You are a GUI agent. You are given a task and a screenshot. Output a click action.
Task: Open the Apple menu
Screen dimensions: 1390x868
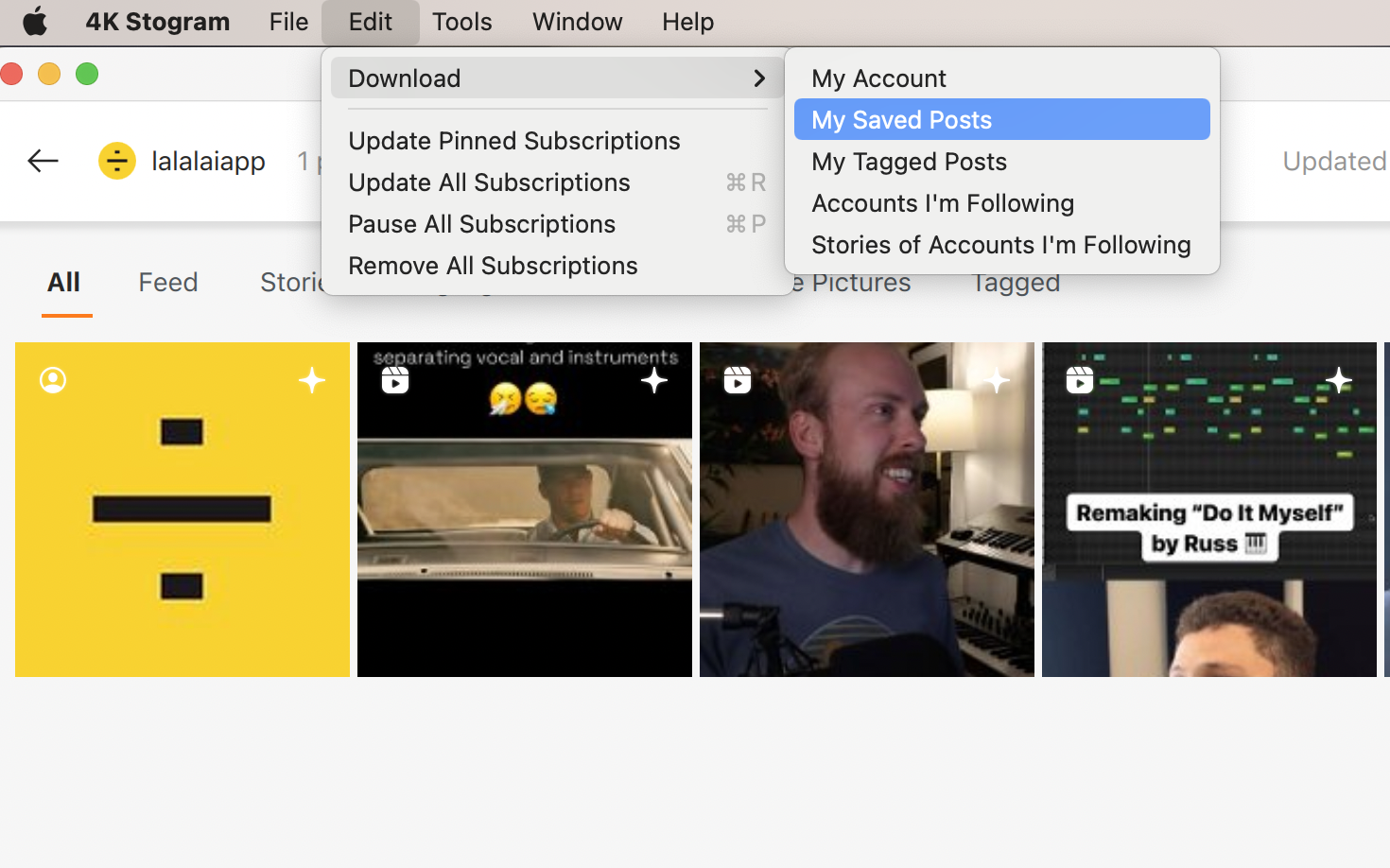point(35,22)
